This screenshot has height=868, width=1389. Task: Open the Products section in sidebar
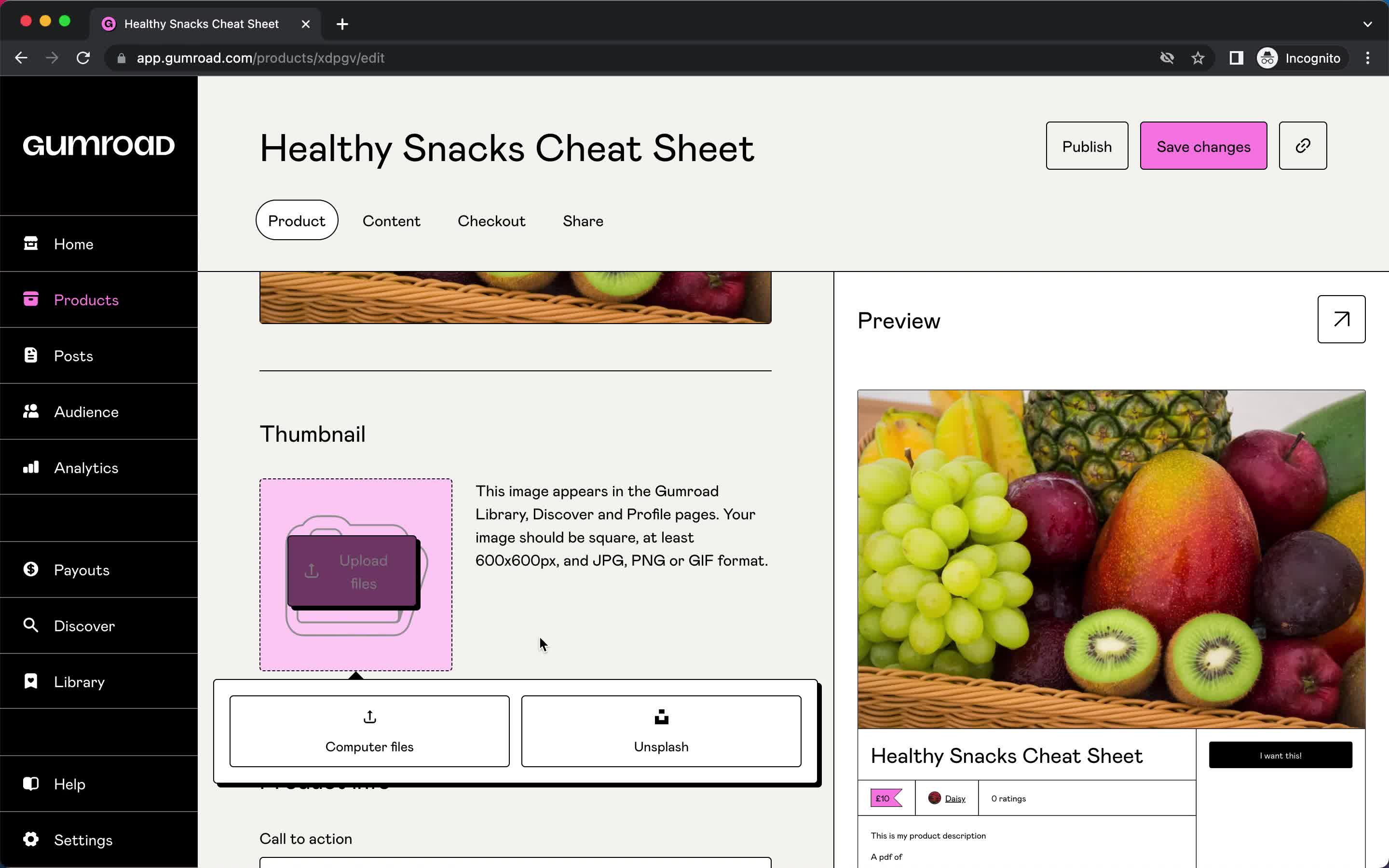click(86, 300)
